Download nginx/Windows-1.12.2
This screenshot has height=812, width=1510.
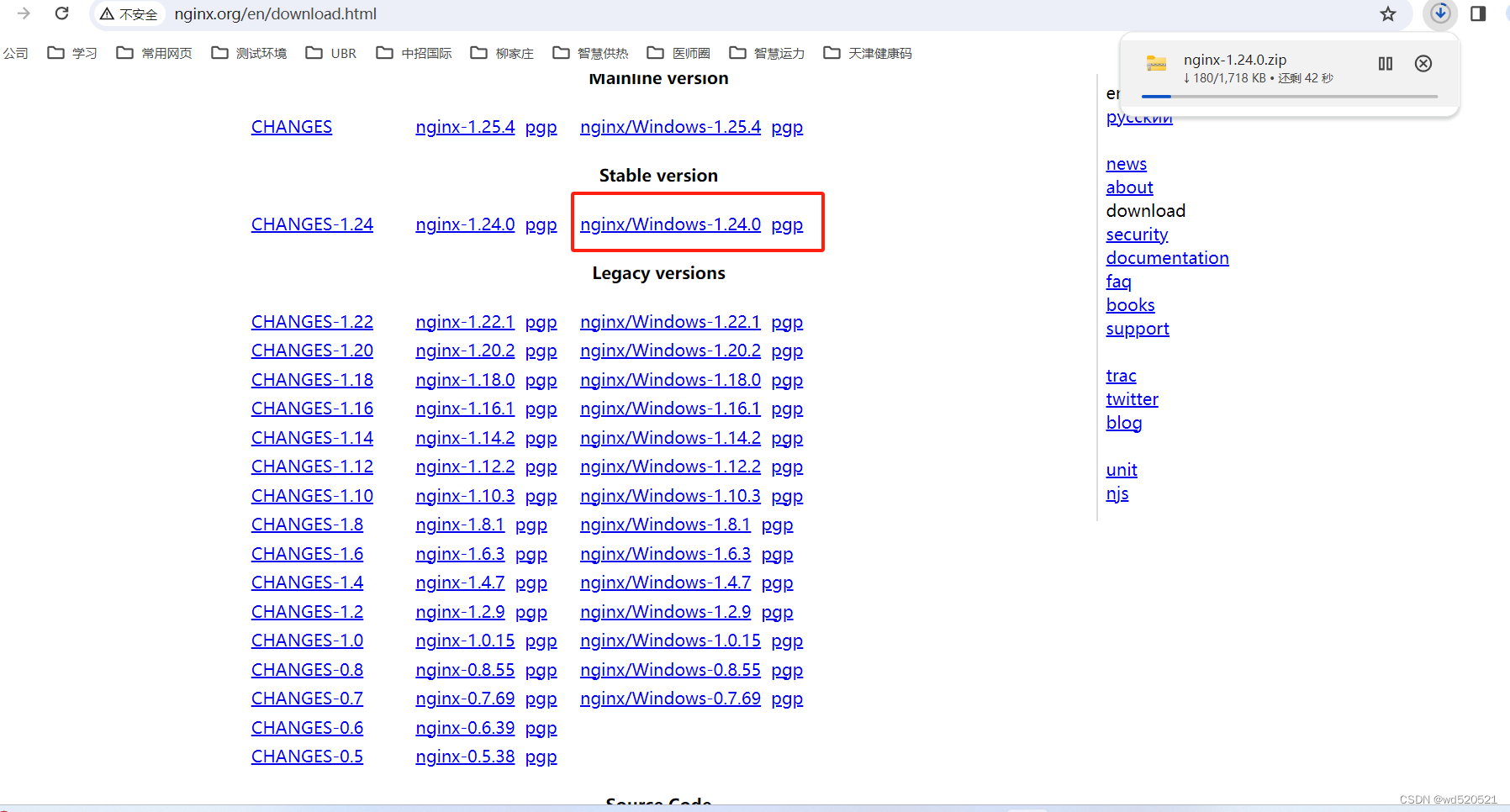coord(670,467)
